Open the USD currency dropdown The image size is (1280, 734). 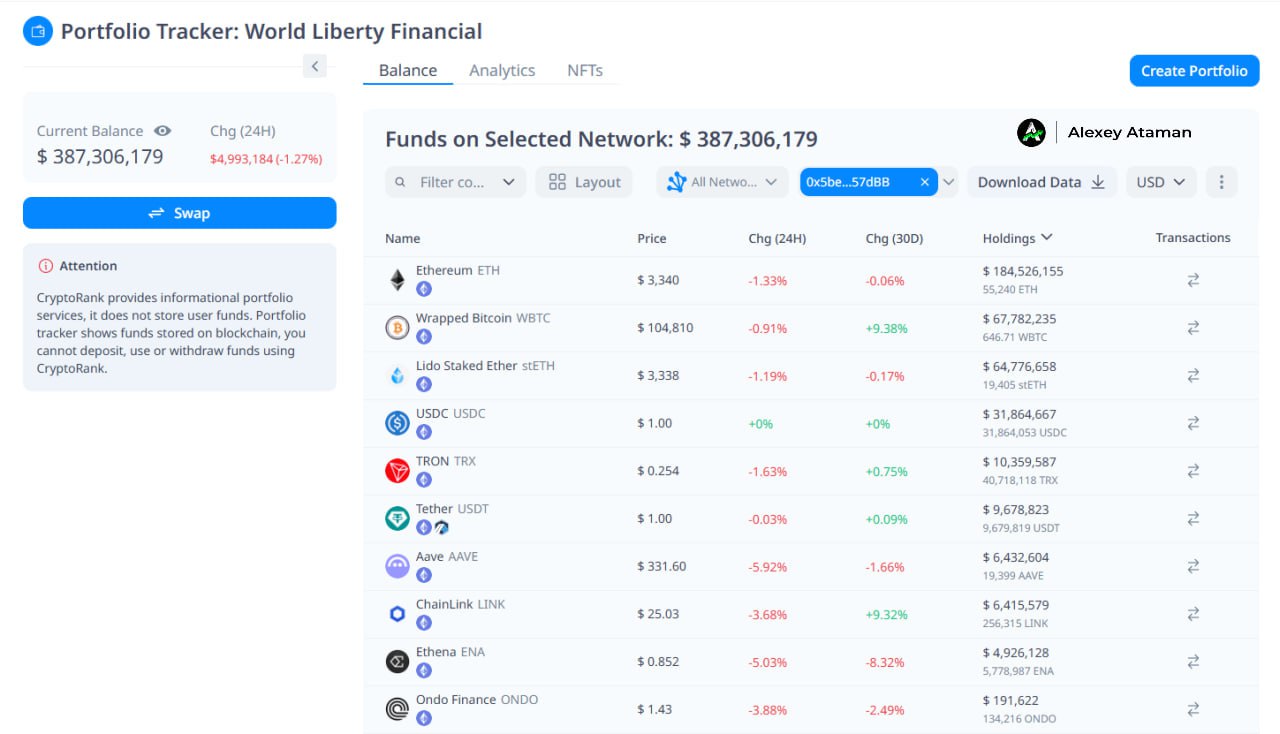tap(1161, 182)
